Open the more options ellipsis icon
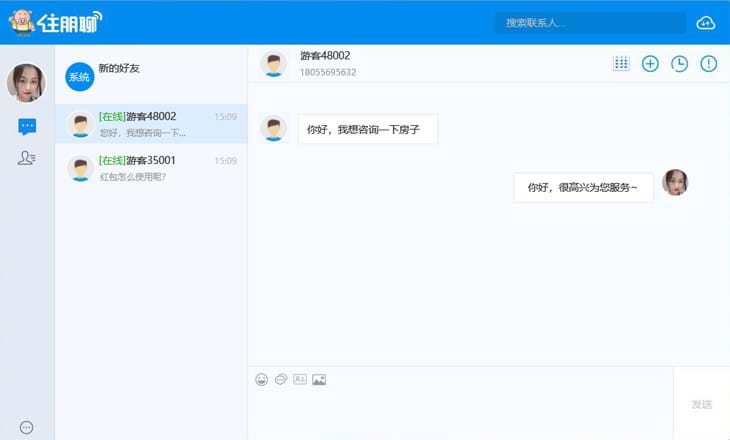The image size is (730, 440). (x=27, y=427)
